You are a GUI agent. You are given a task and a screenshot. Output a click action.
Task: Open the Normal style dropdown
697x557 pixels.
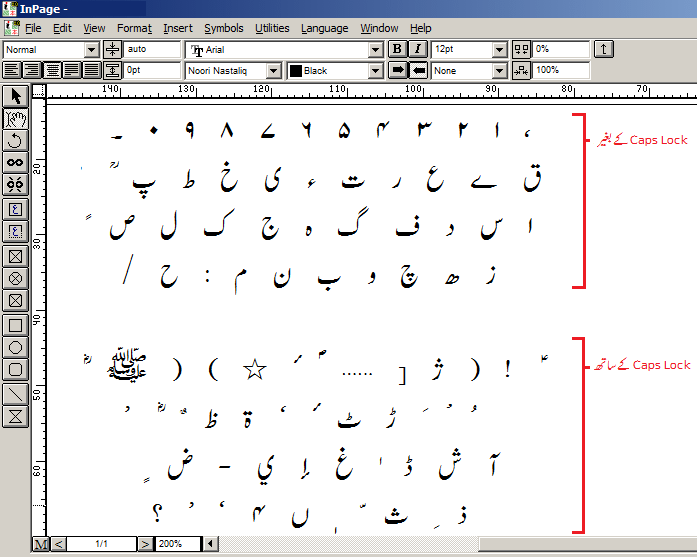(x=91, y=49)
